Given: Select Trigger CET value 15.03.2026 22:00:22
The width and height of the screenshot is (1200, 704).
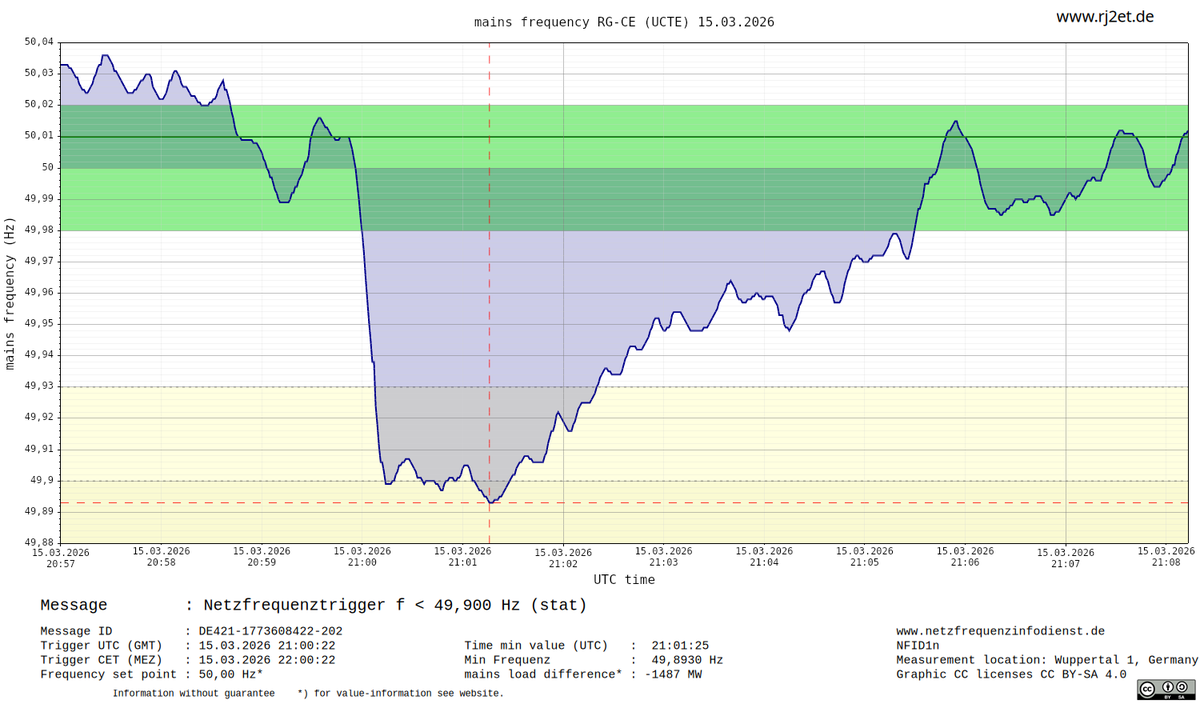Looking at the screenshot, I should pos(267,660).
